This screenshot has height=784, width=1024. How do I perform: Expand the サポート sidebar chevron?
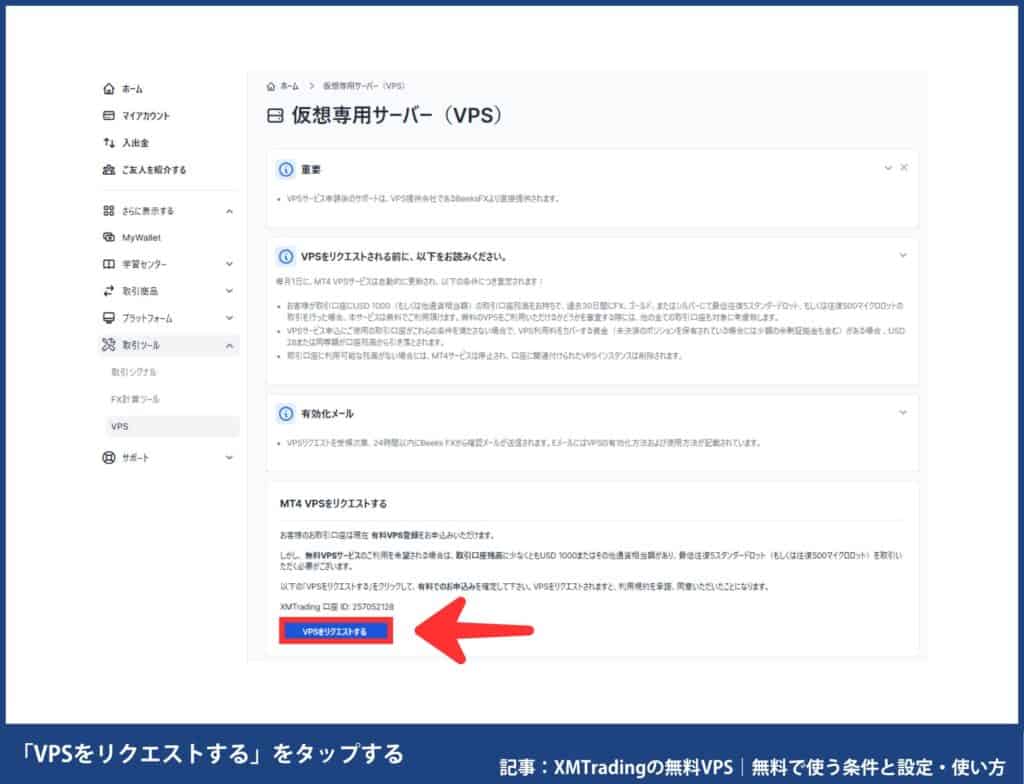coord(229,458)
